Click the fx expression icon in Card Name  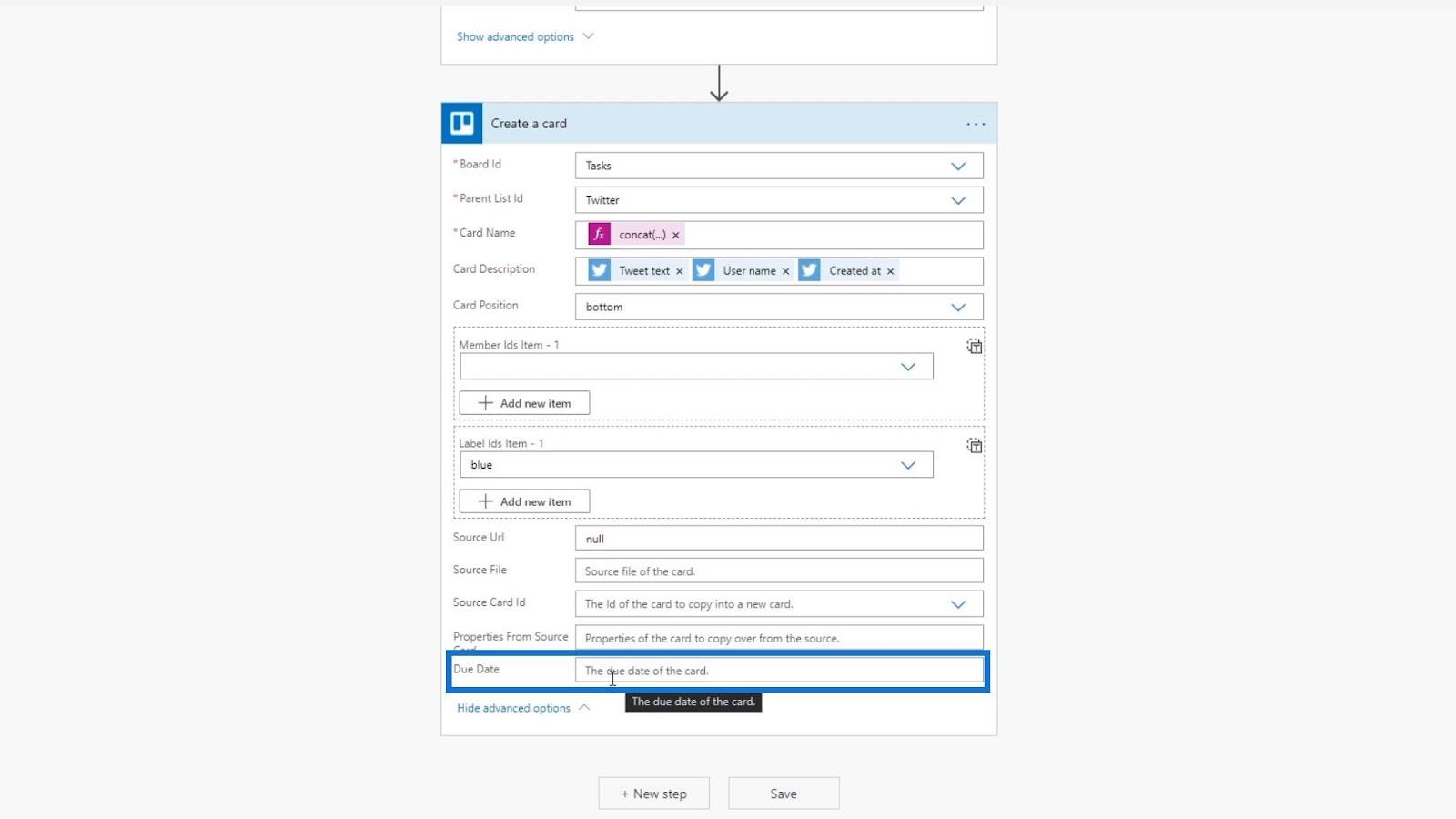[x=599, y=235]
